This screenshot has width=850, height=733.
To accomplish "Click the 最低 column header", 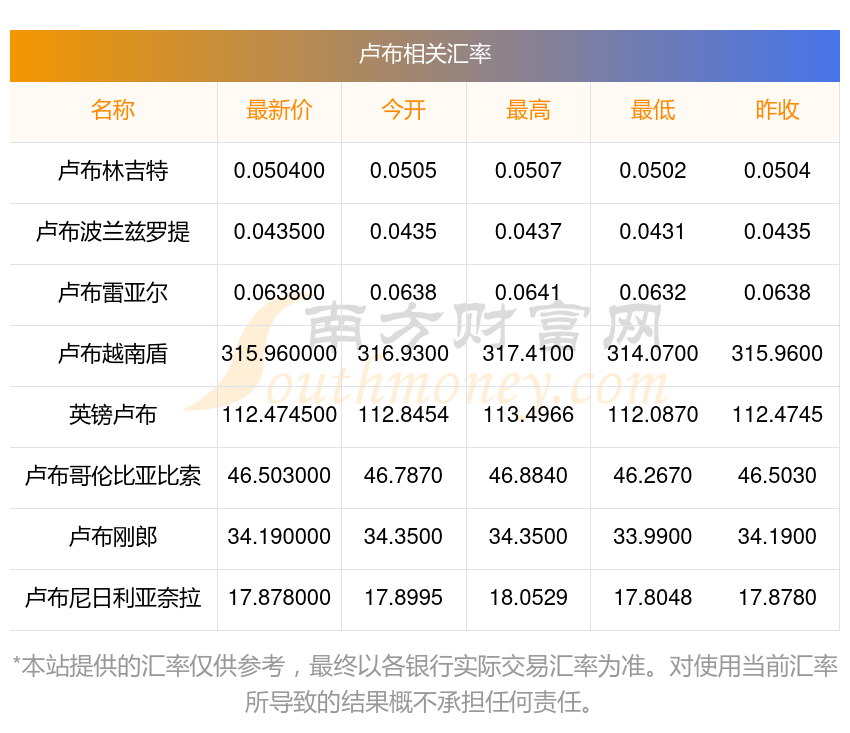I will [653, 110].
